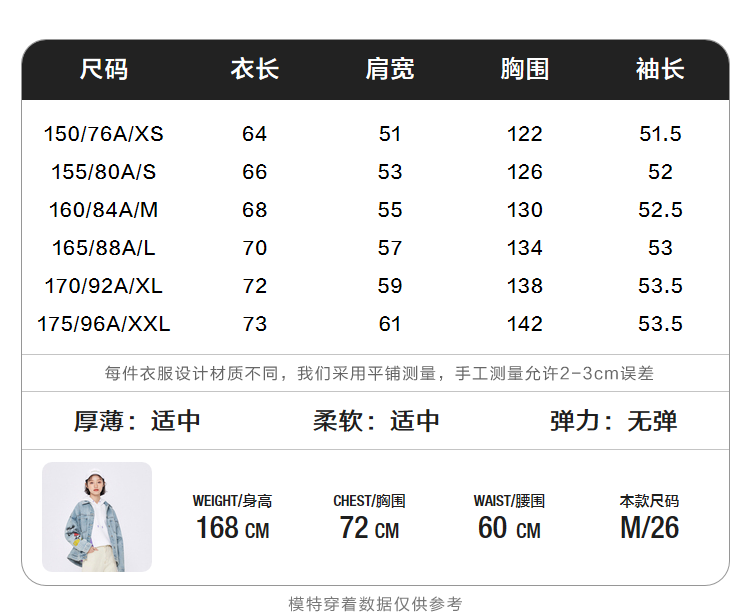Image resolution: width=750 pixels, height=612 pixels.
Task: Click the 模特穿着数据仅供参考 footnote
Action: [x=375, y=604]
